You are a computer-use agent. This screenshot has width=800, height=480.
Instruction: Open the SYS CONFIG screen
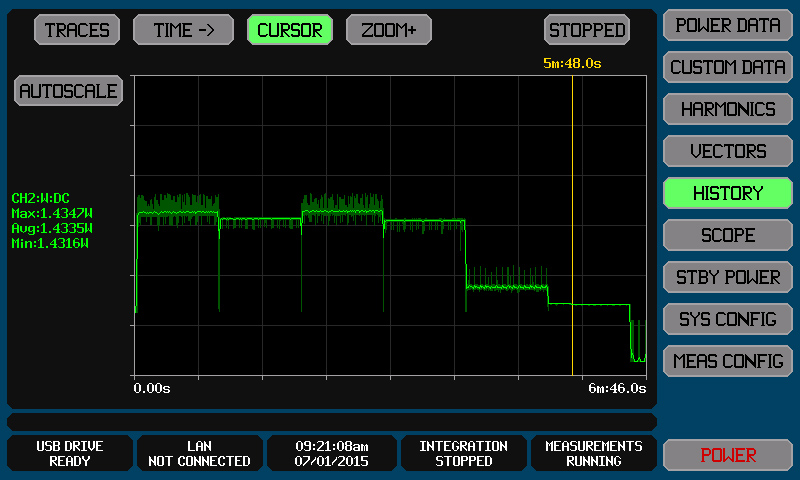coord(728,319)
